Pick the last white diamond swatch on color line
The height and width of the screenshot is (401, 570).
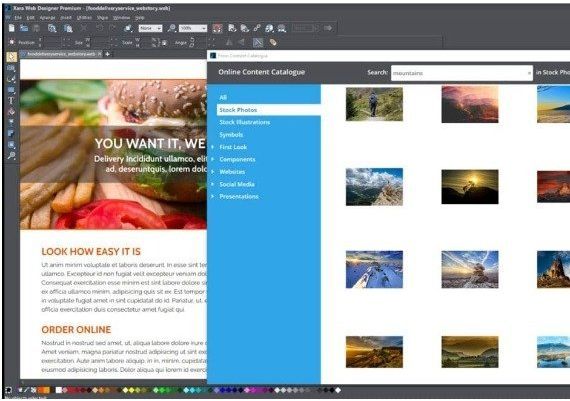tap(338, 390)
